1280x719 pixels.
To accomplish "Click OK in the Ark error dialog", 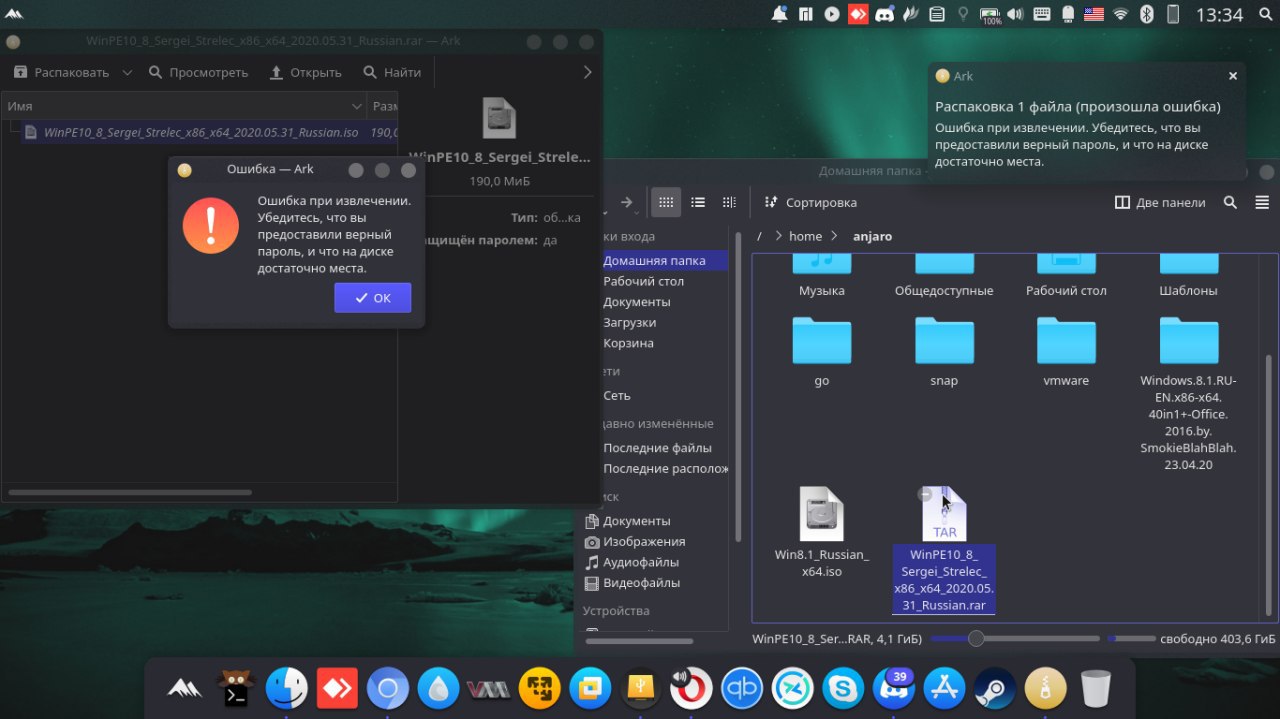I will click(372, 298).
